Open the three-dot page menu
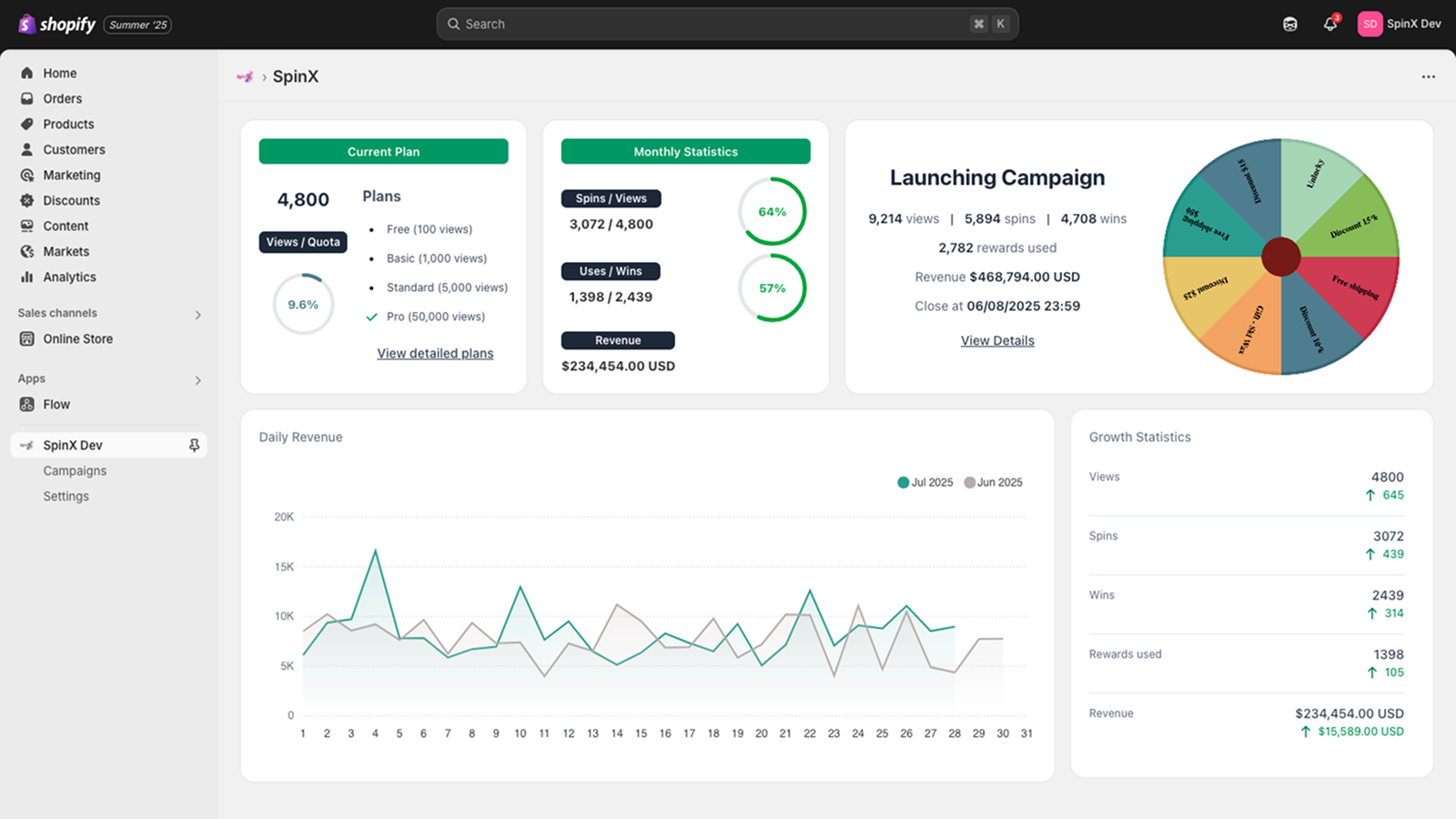Image resolution: width=1456 pixels, height=819 pixels. (x=1429, y=76)
